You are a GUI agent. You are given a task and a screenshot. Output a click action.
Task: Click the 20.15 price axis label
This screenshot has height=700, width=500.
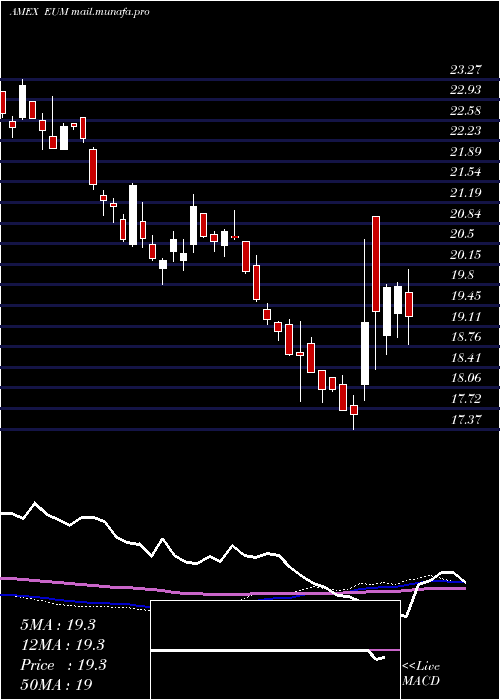pyautogui.click(x=466, y=254)
